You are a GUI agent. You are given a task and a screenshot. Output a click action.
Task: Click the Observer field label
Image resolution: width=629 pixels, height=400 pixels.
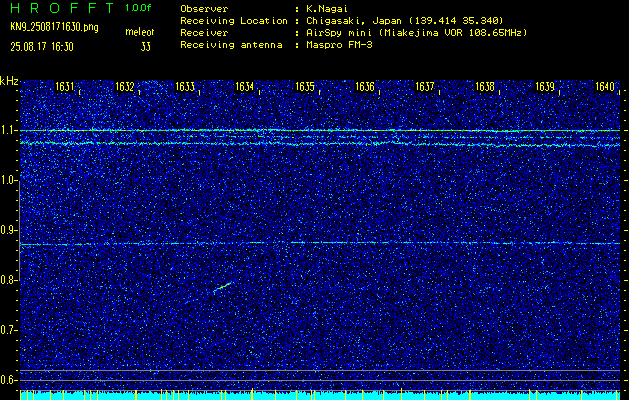(x=204, y=8)
